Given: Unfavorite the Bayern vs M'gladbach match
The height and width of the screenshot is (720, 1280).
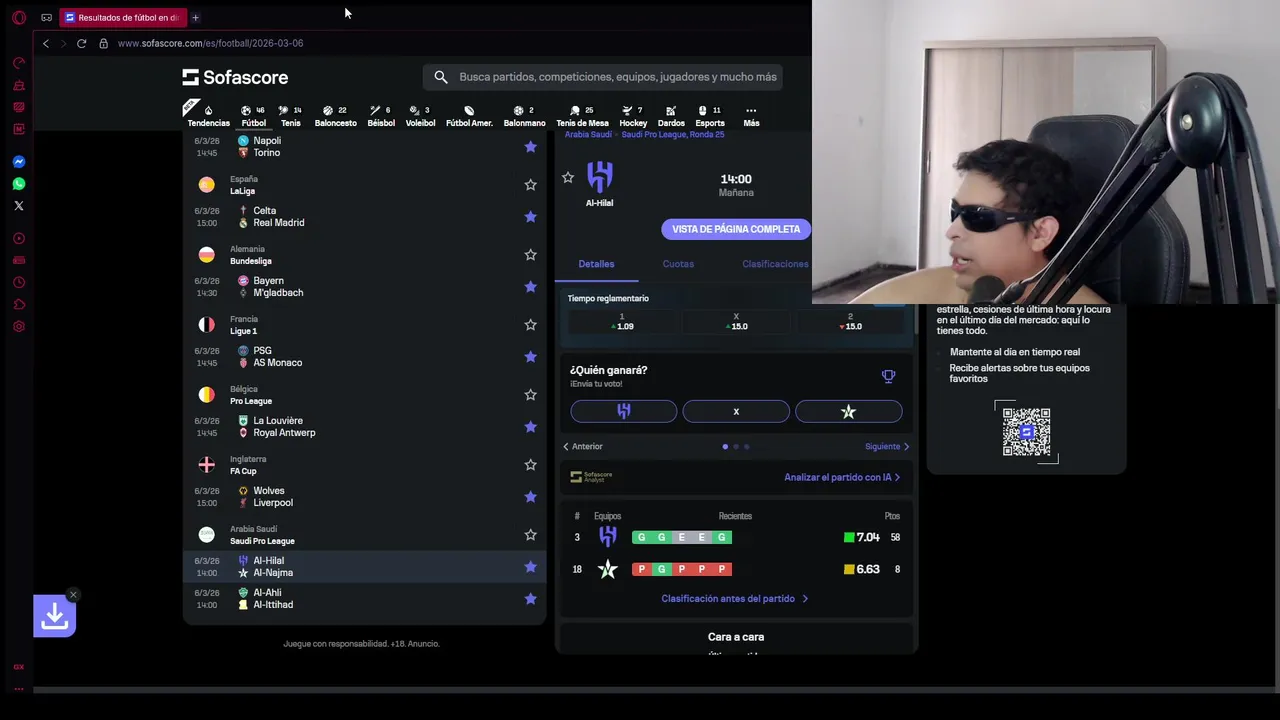Looking at the screenshot, I should pyautogui.click(x=531, y=286).
